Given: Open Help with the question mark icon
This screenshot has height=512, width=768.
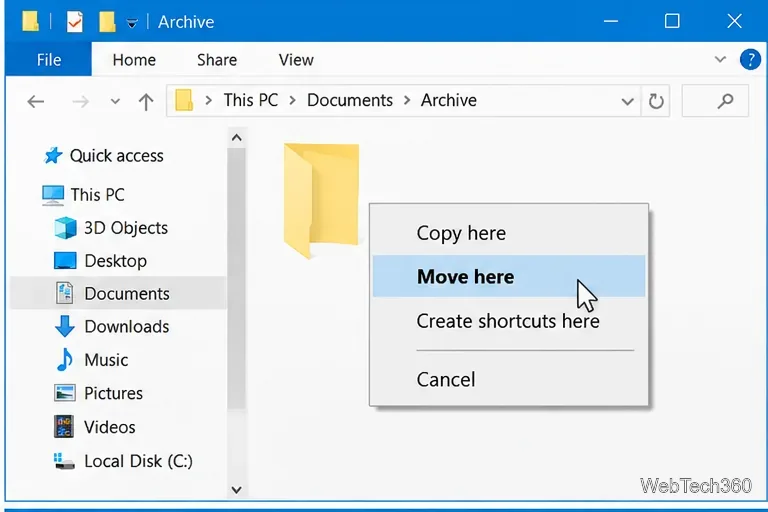Looking at the screenshot, I should tap(750, 60).
